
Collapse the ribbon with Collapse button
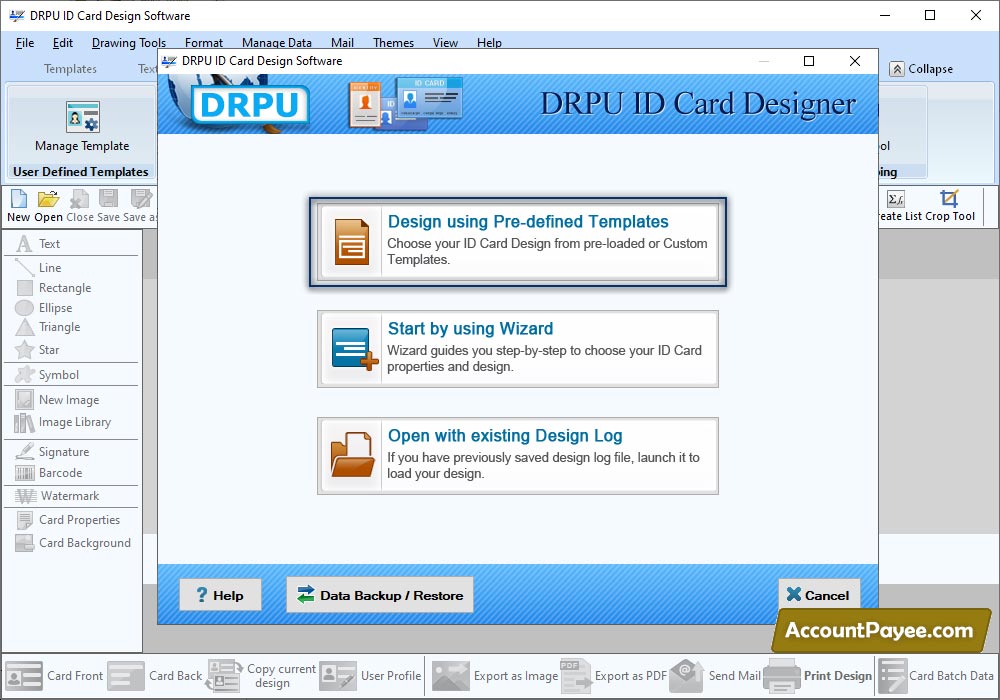(921, 69)
